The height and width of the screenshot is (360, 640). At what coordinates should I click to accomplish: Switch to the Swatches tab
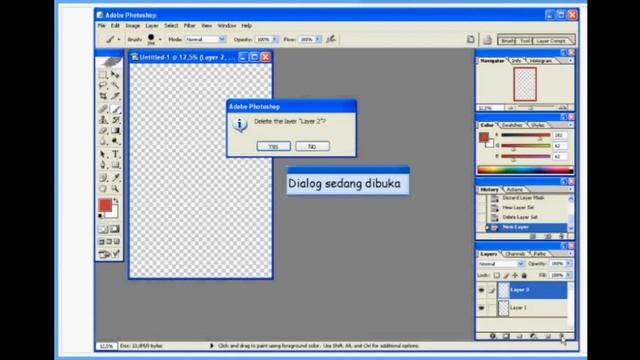(512, 125)
